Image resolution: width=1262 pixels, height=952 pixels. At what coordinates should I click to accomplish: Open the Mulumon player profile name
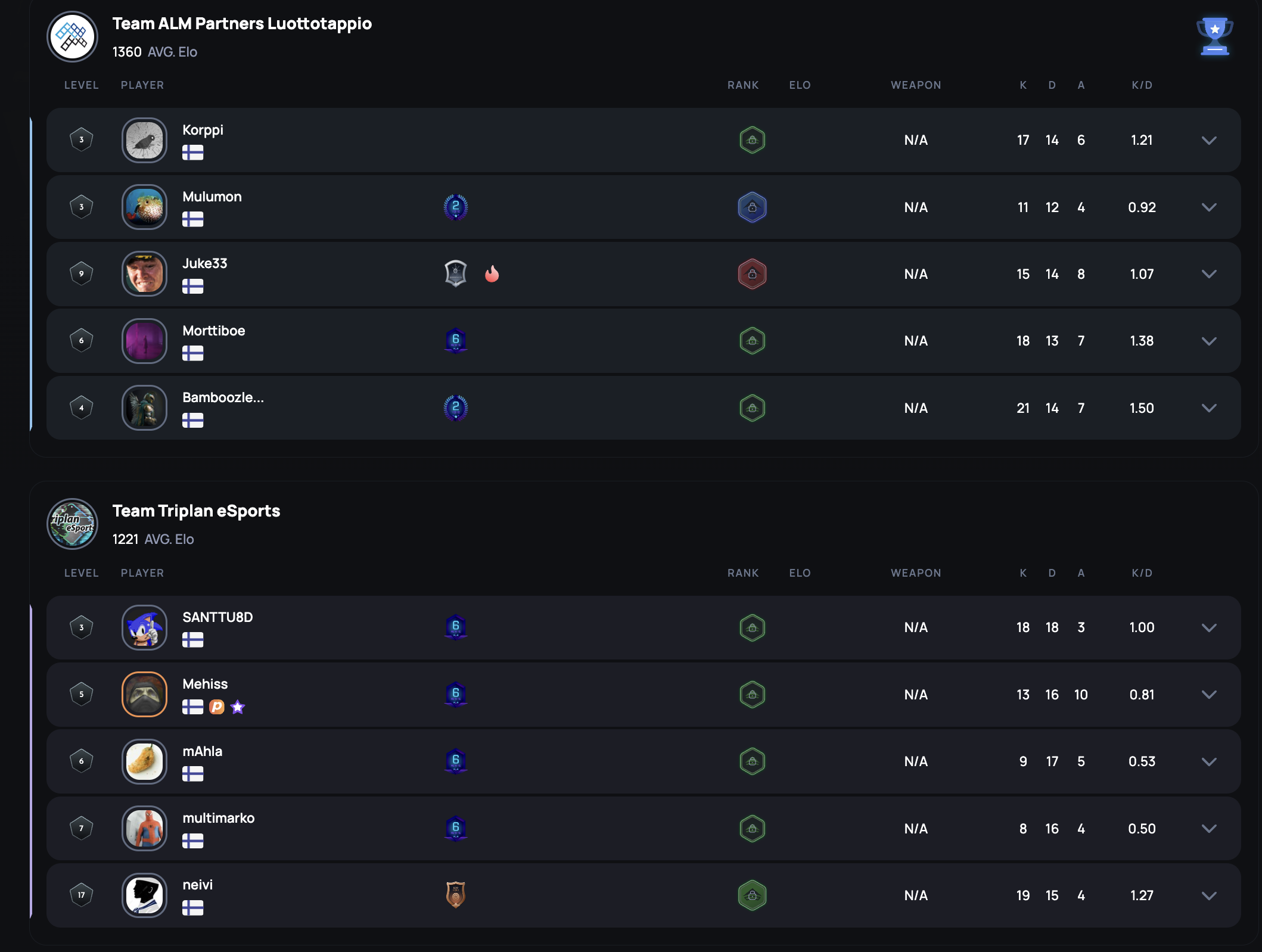click(212, 196)
